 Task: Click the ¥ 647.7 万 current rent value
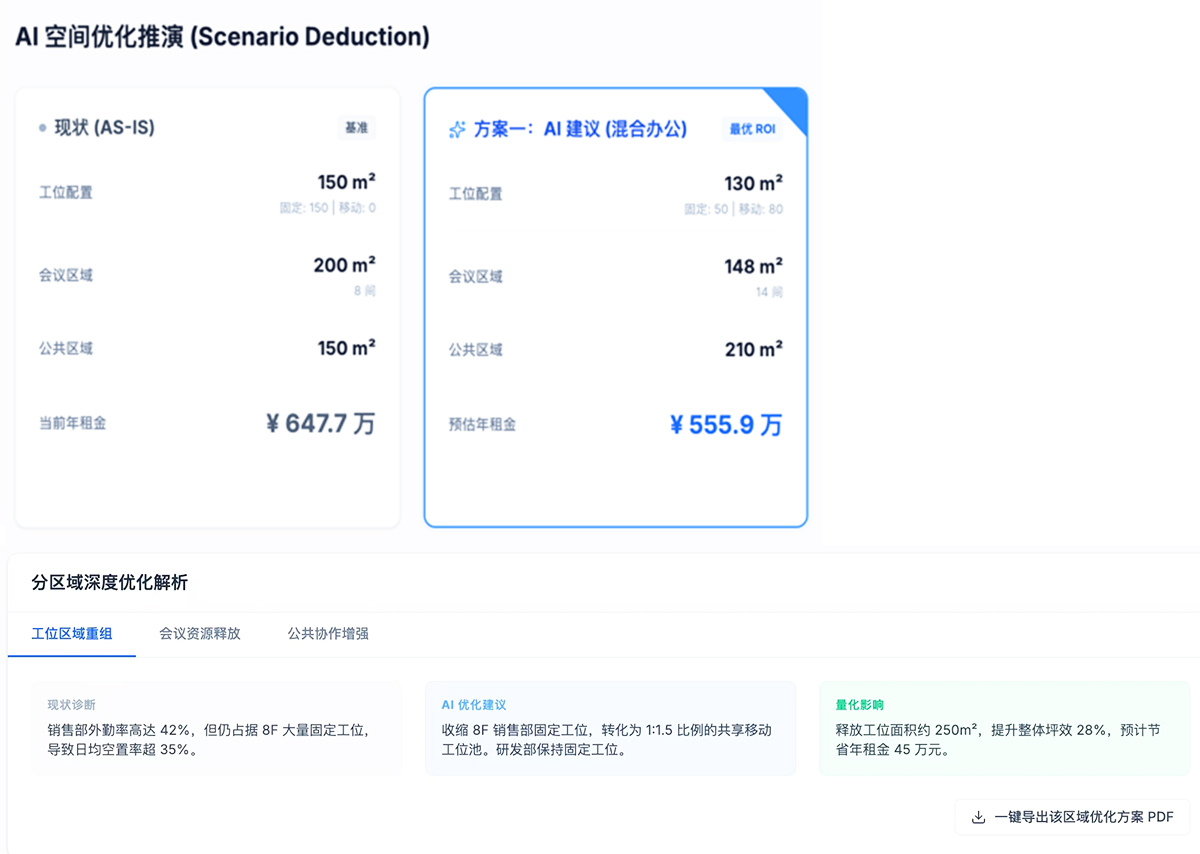(x=320, y=424)
